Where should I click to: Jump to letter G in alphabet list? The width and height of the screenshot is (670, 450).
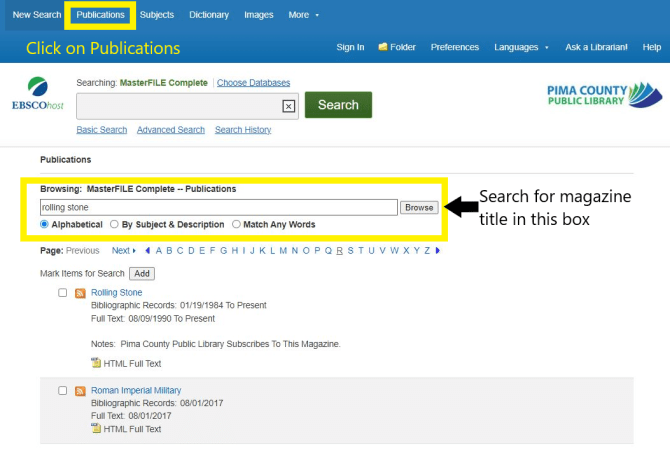223,250
